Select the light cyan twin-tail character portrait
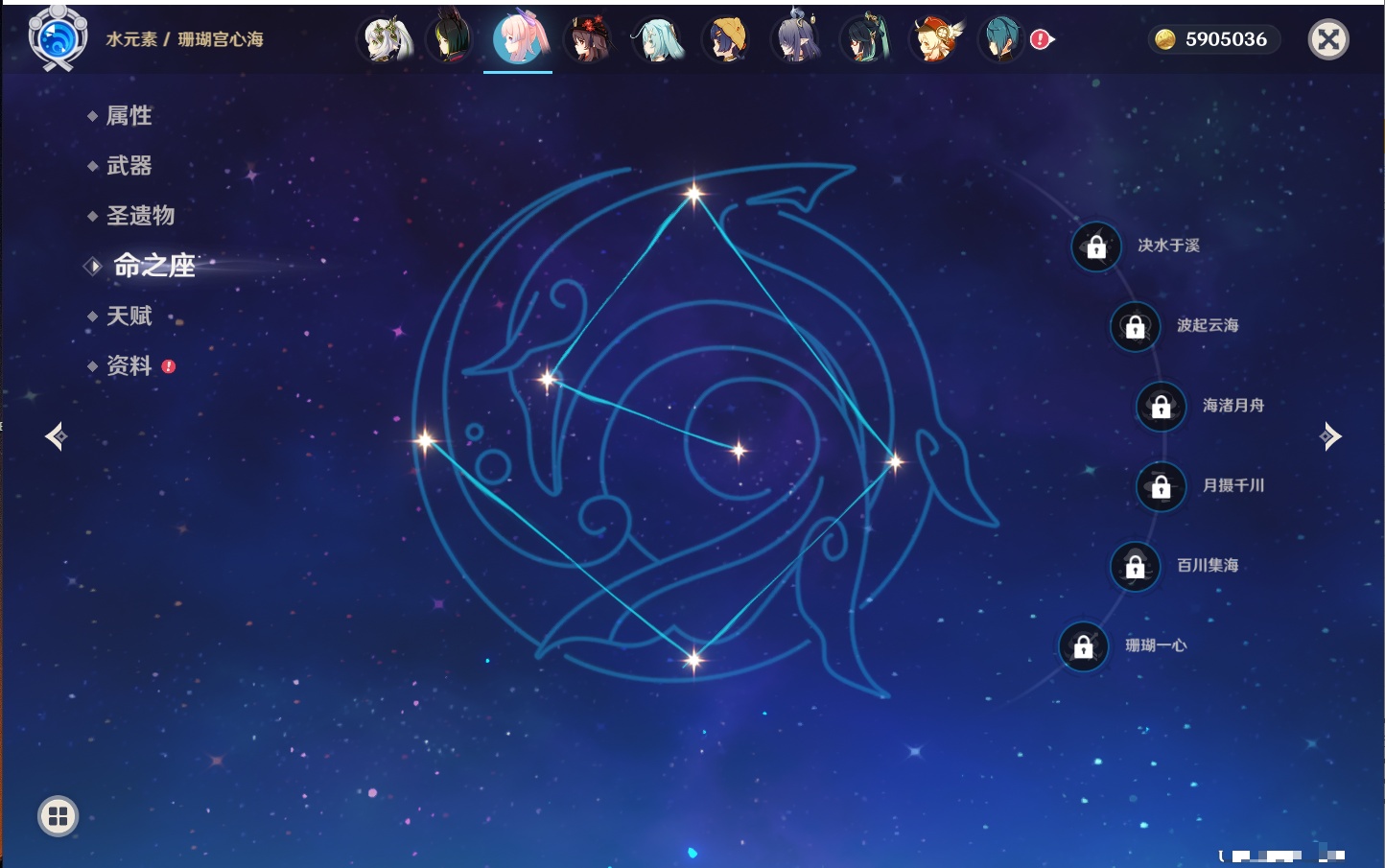The image size is (1385, 868). pyautogui.click(x=658, y=39)
